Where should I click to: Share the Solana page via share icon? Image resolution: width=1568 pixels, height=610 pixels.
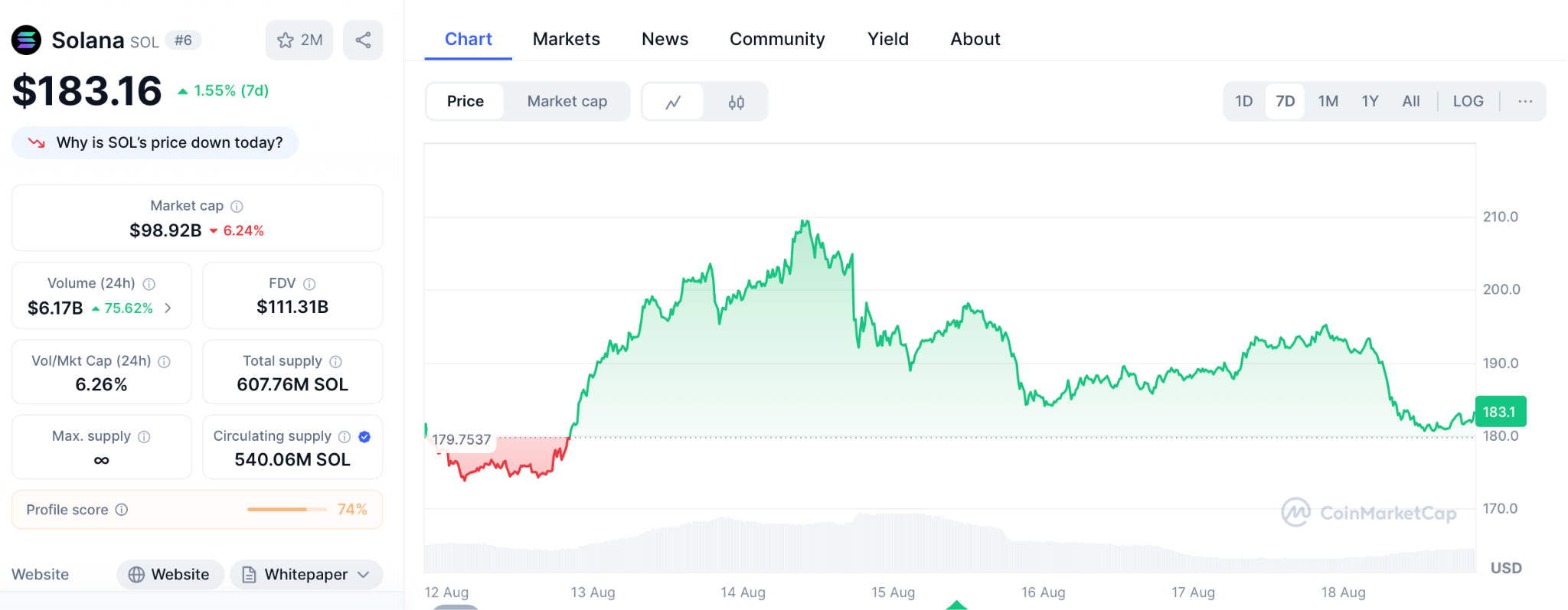(363, 40)
